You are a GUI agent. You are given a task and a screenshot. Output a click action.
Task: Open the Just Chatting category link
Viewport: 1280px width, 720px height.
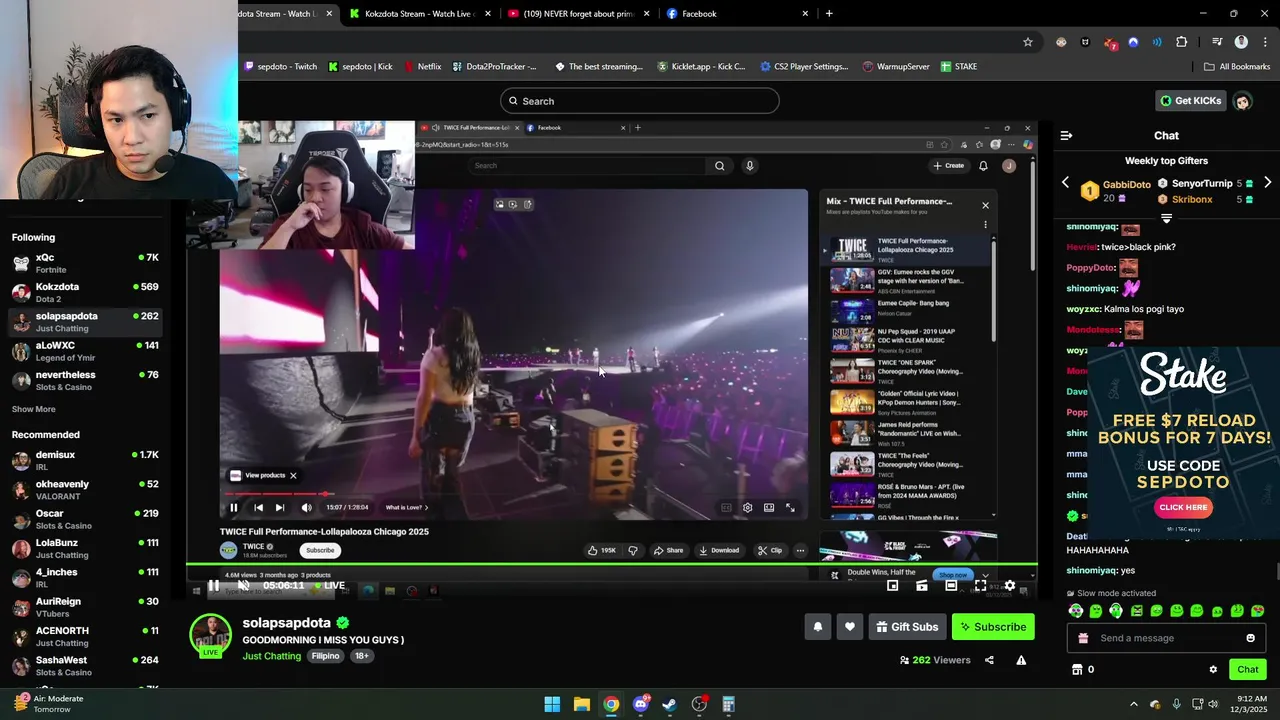click(271, 656)
